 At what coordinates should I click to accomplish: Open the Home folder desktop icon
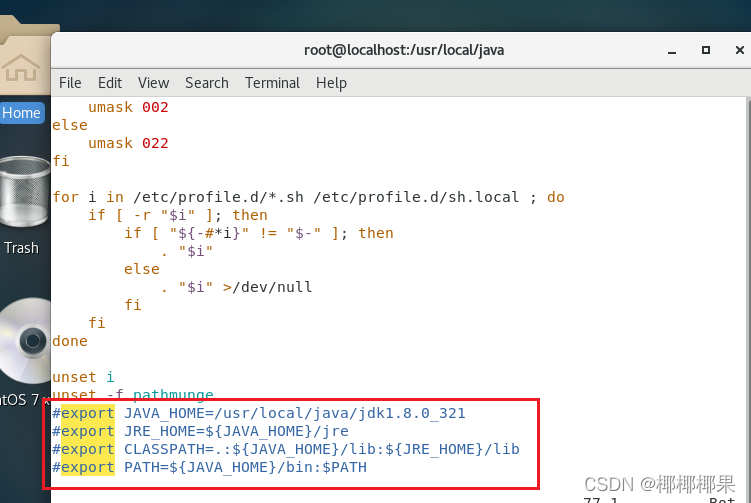point(25,55)
